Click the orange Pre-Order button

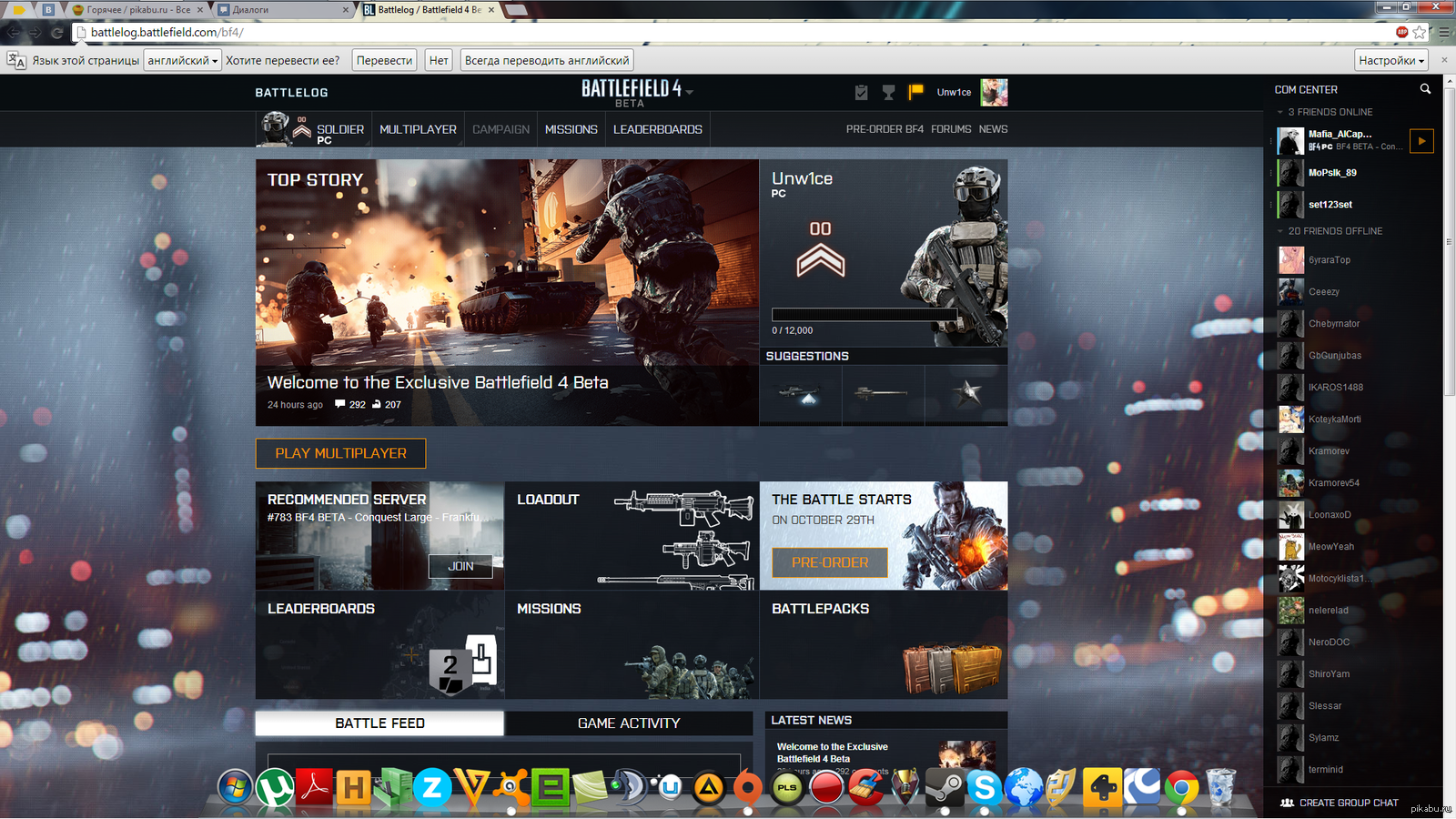coord(830,562)
